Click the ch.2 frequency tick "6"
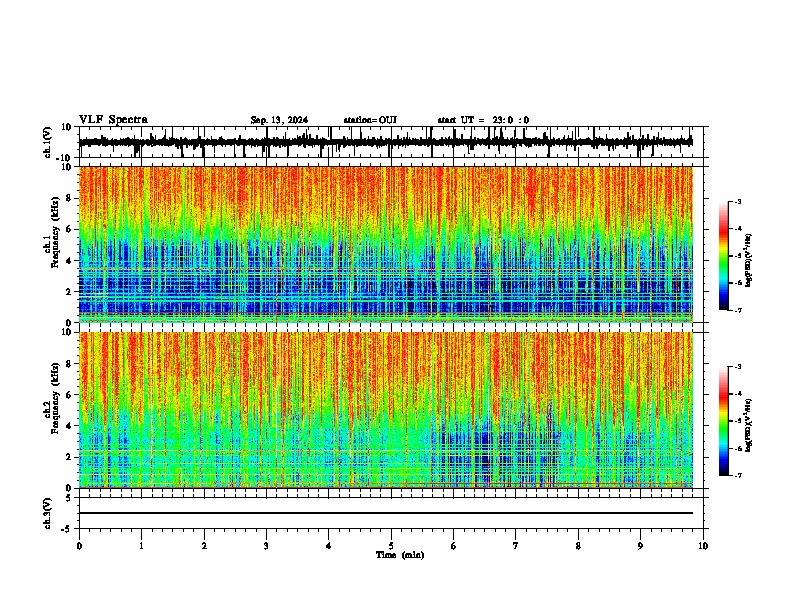Screen dimensions: 792x612 click(x=69, y=395)
